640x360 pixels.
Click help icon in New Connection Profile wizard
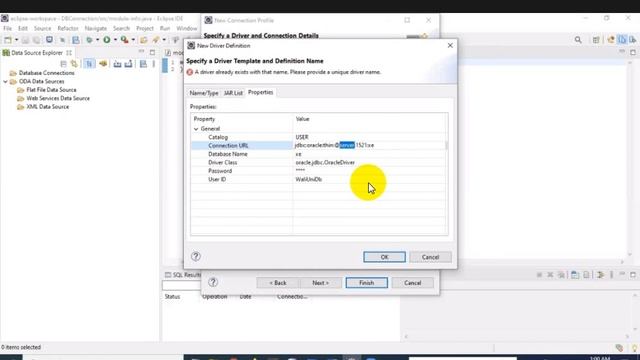coord(213,282)
